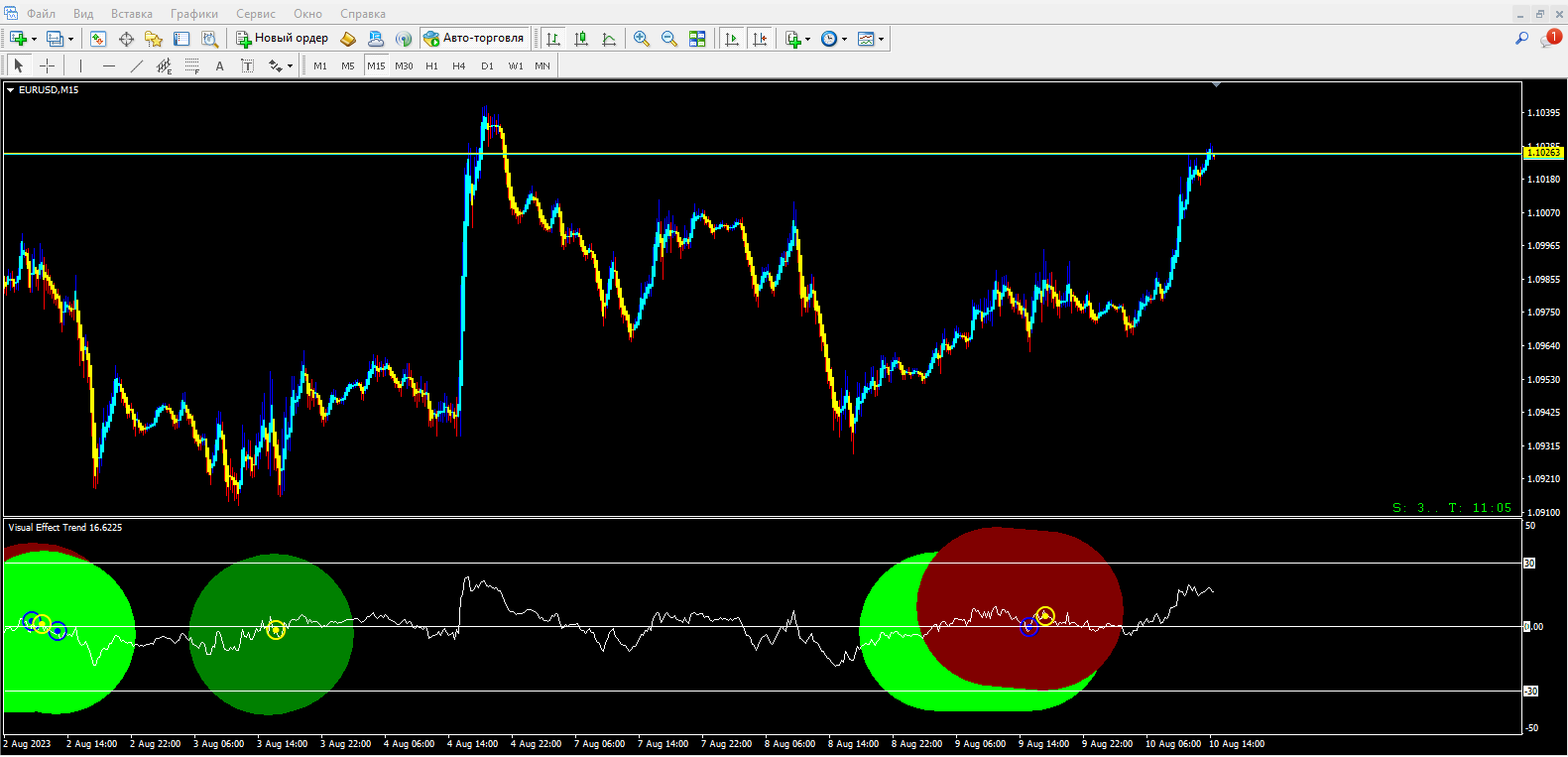Screen dimensions: 1568x757
Task: Switch chart to candlesticks view
Action: pyautogui.click(x=581, y=39)
